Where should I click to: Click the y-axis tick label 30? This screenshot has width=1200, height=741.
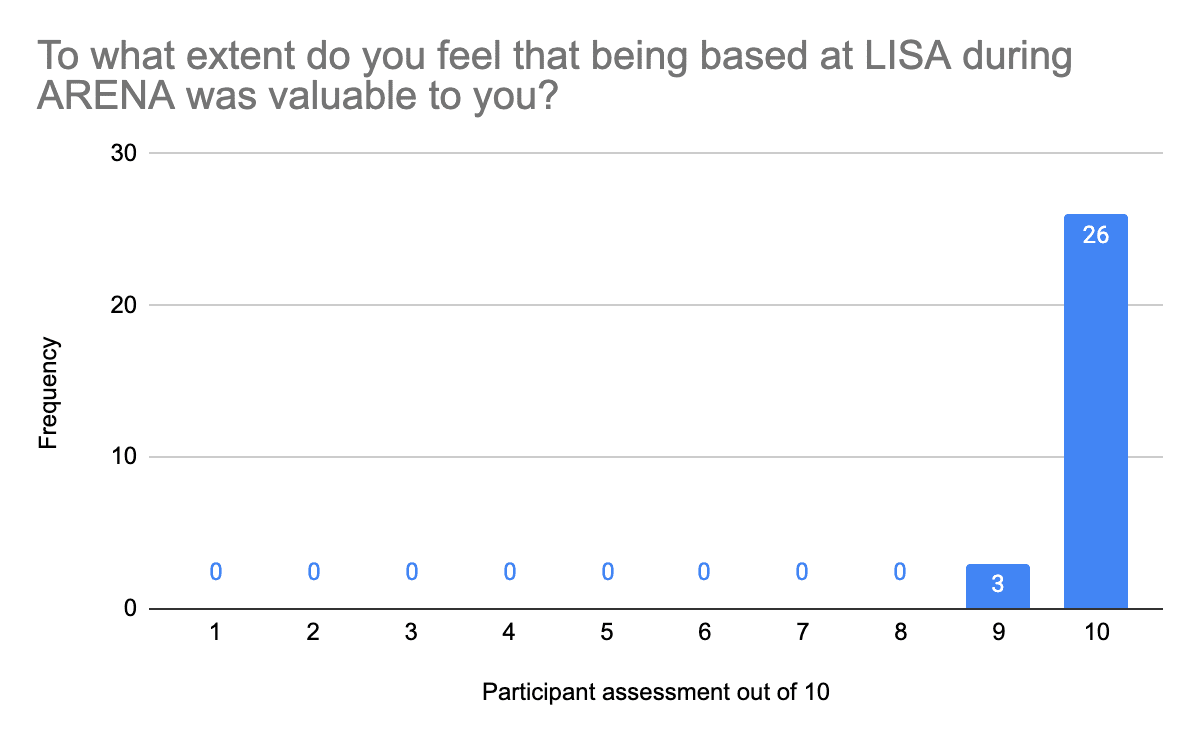125,153
